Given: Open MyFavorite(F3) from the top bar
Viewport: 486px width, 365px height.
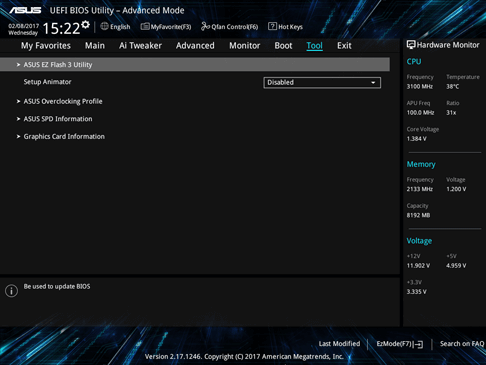Looking at the screenshot, I should [x=166, y=27].
